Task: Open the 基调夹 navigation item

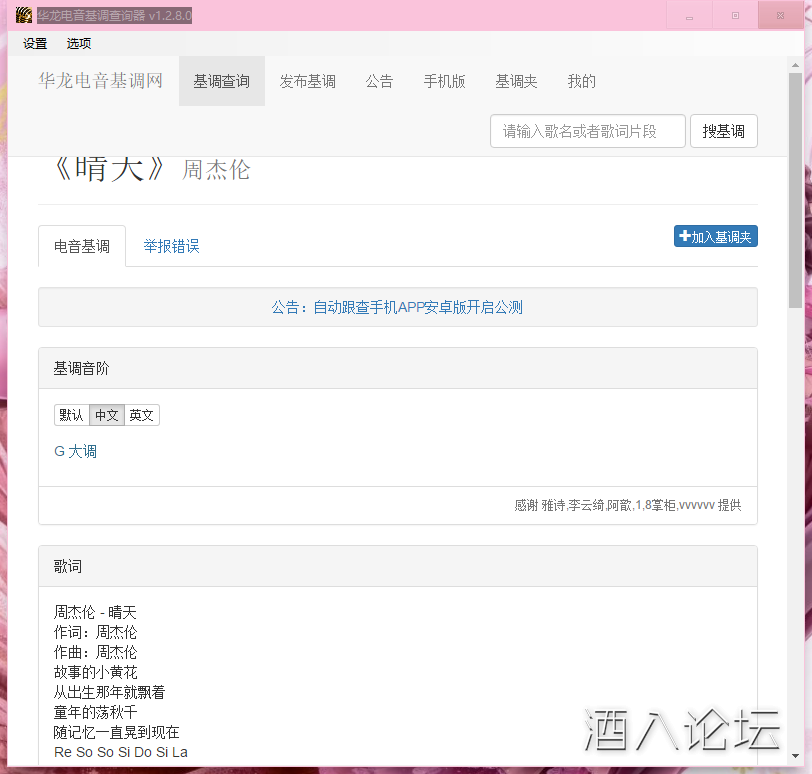Action: click(x=516, y=81)
